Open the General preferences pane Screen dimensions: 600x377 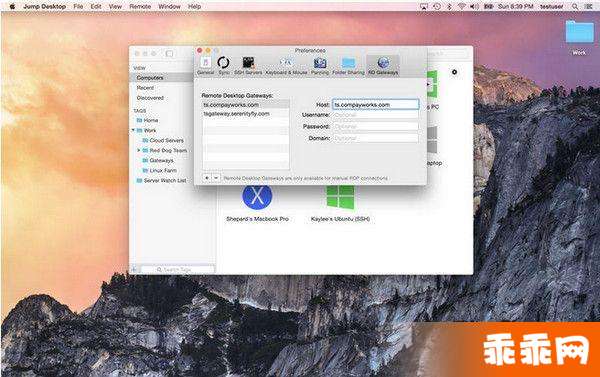(206, 65)
